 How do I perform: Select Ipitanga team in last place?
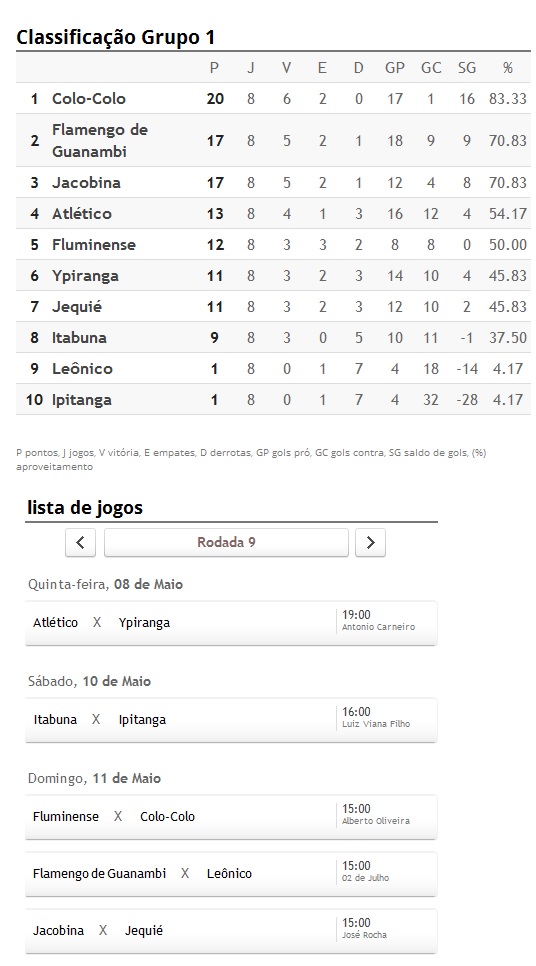pyautogui.click(x=81, y=400)
